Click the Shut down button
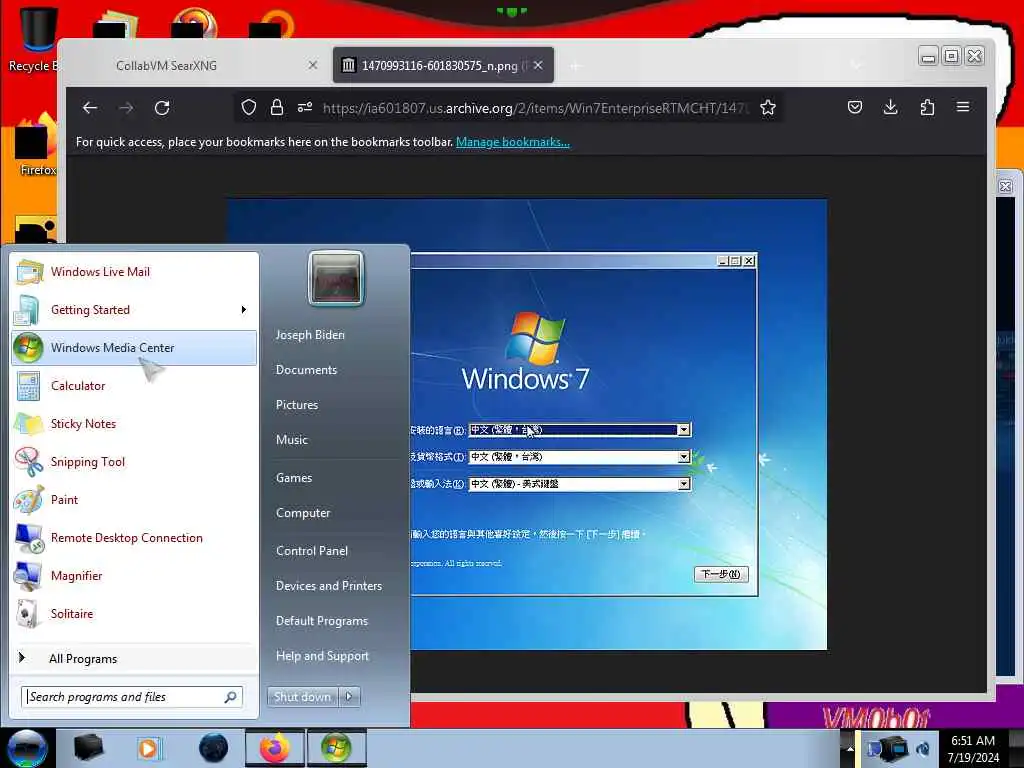The height and width of the screenshot is (768, 1024). (302, 697)
